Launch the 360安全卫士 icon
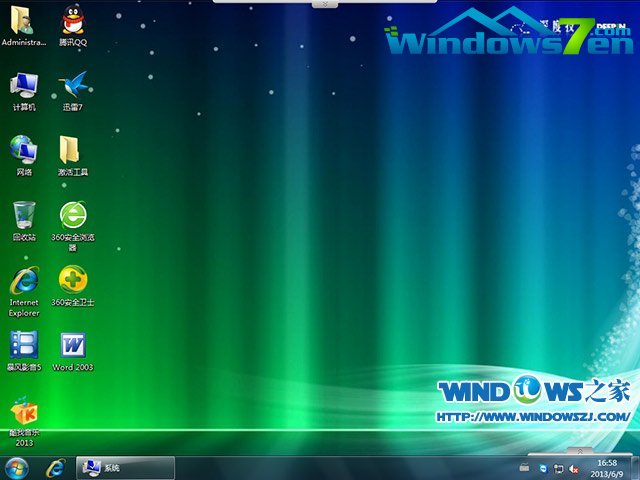Screen dimensions: 640x480 click(x=73, y=286)
